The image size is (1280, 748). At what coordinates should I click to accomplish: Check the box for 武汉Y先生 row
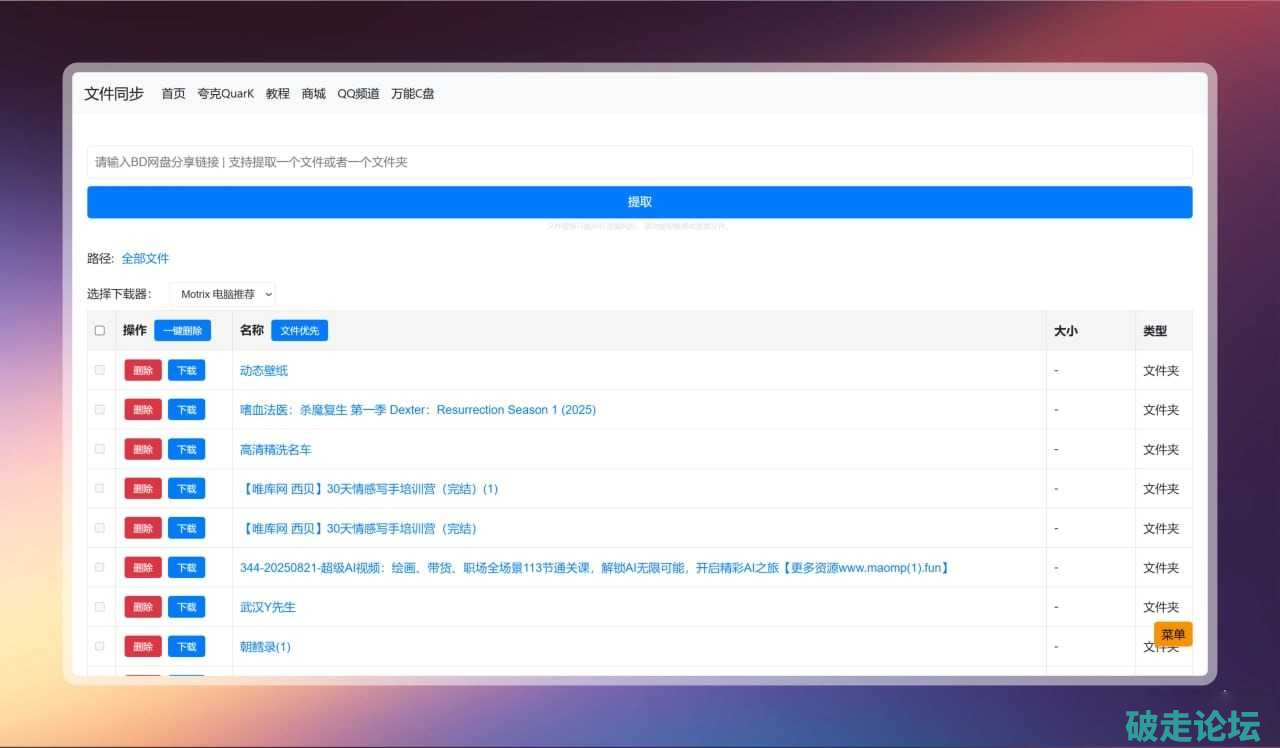pos(99,607)
